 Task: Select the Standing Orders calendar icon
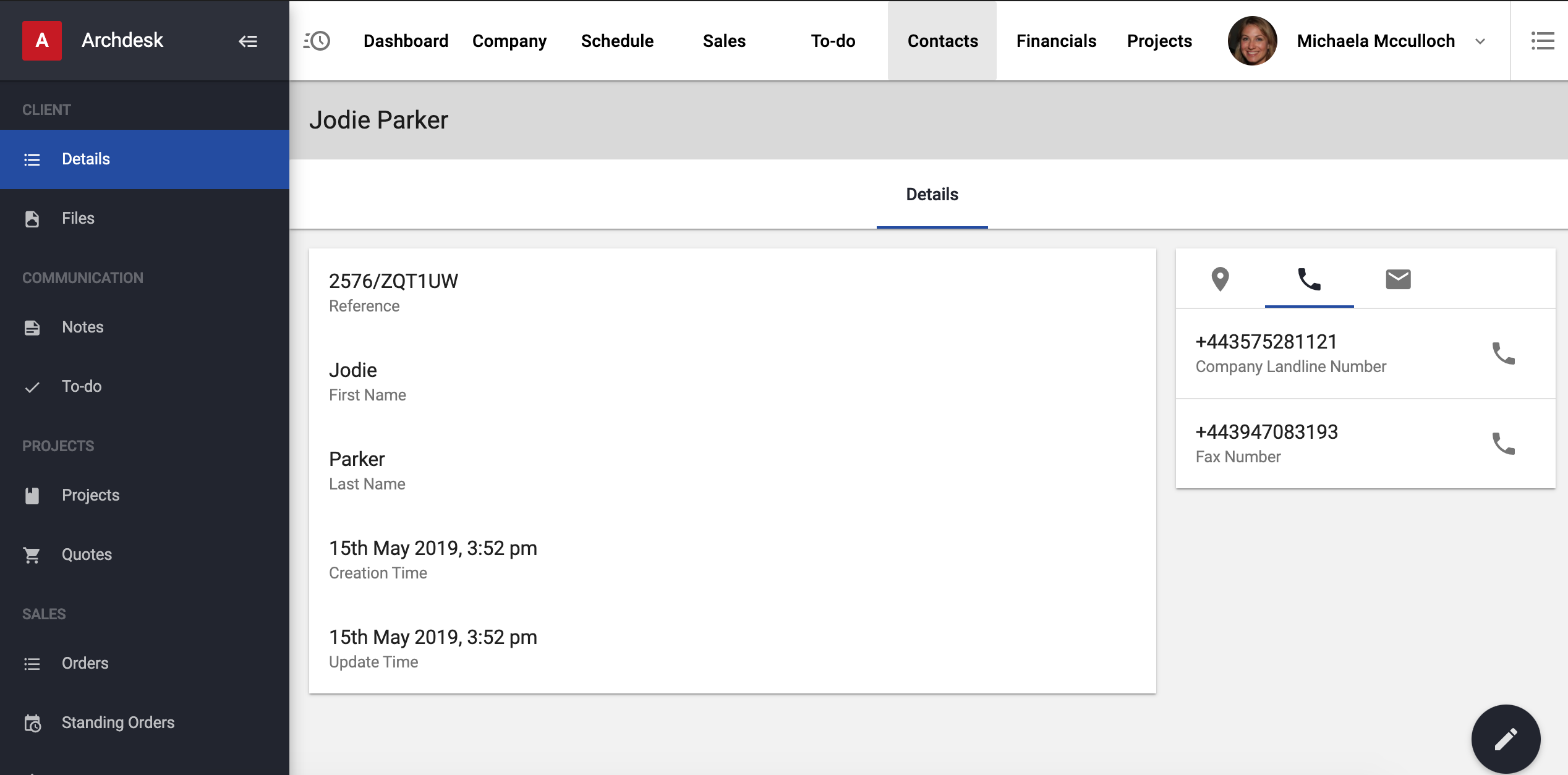32,722
